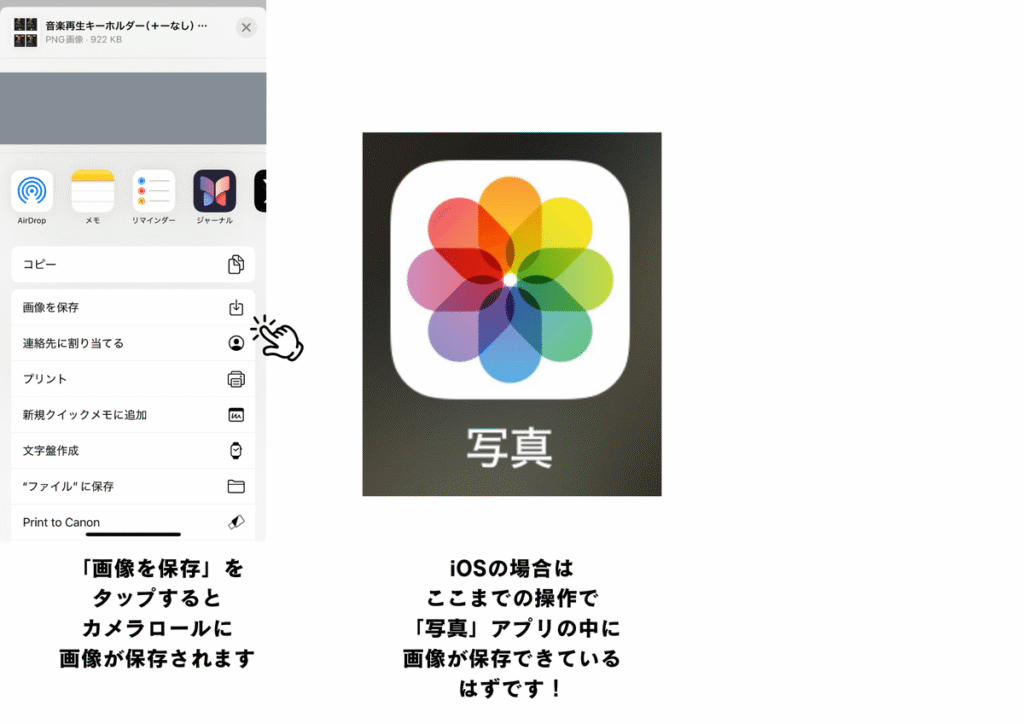Open the メモ (Notes) app icon
Image resolution: width=1024 pixels, height=724 pixels.
(x=93, y=191)
